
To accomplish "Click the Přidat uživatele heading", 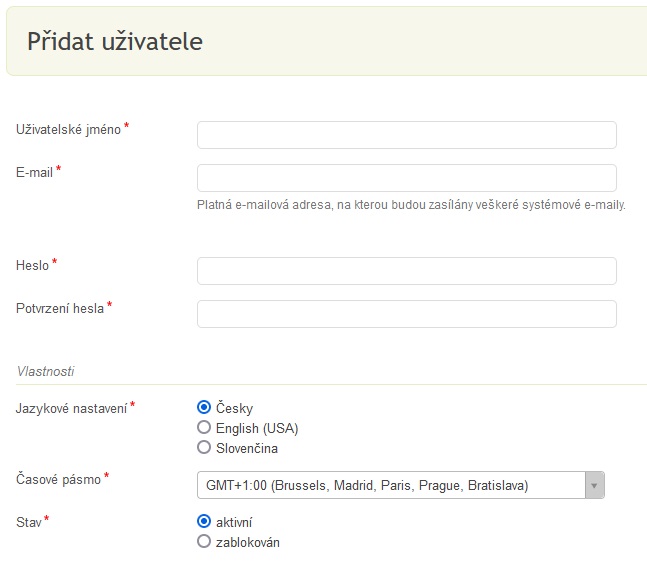I will pos(115,41).
